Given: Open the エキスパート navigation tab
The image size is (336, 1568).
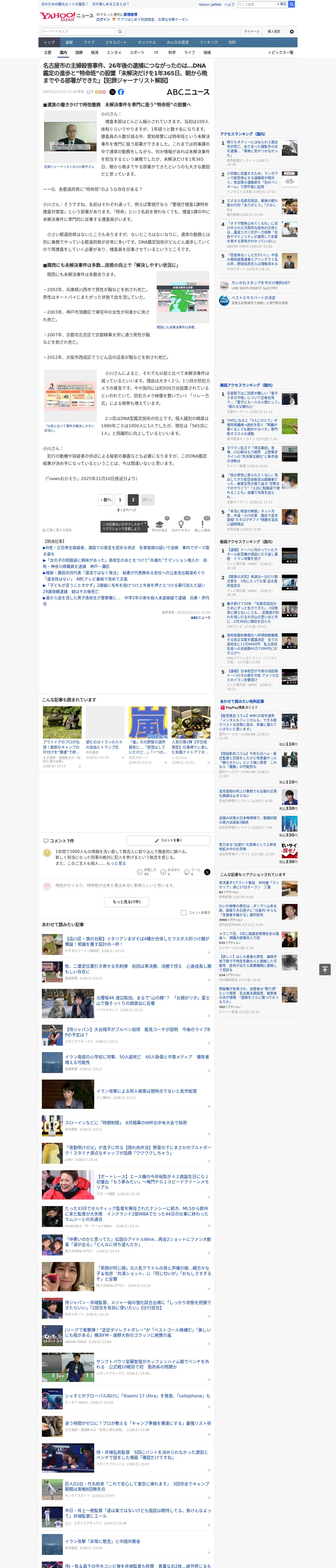Looking at the screenshot, I should pos(116,43).
